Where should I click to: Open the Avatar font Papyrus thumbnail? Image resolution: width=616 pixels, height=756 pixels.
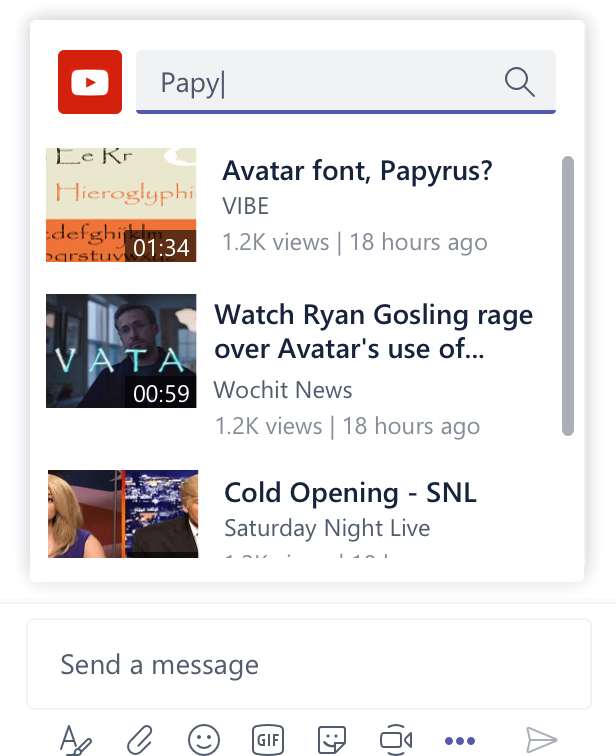coord(121,205)
